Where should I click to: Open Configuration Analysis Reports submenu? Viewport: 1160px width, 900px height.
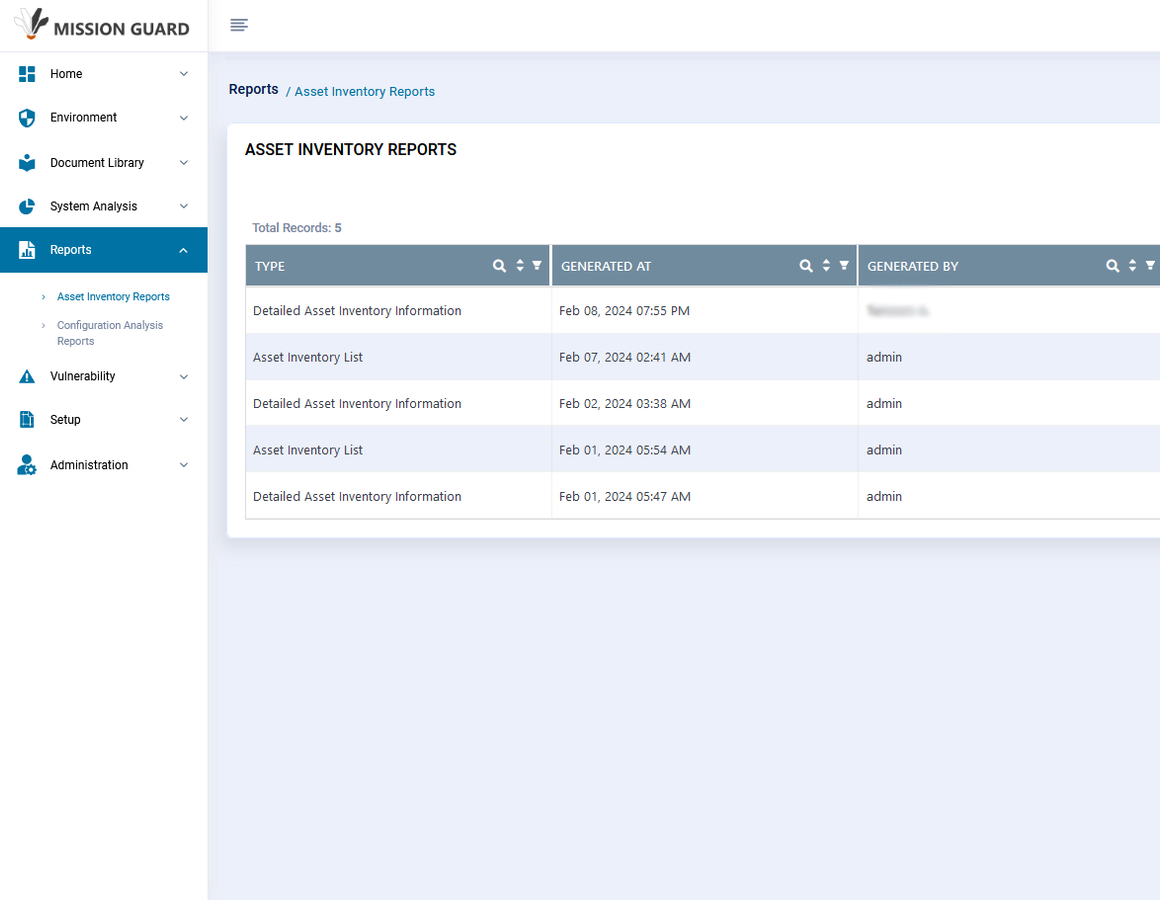[x=109, y=333]
